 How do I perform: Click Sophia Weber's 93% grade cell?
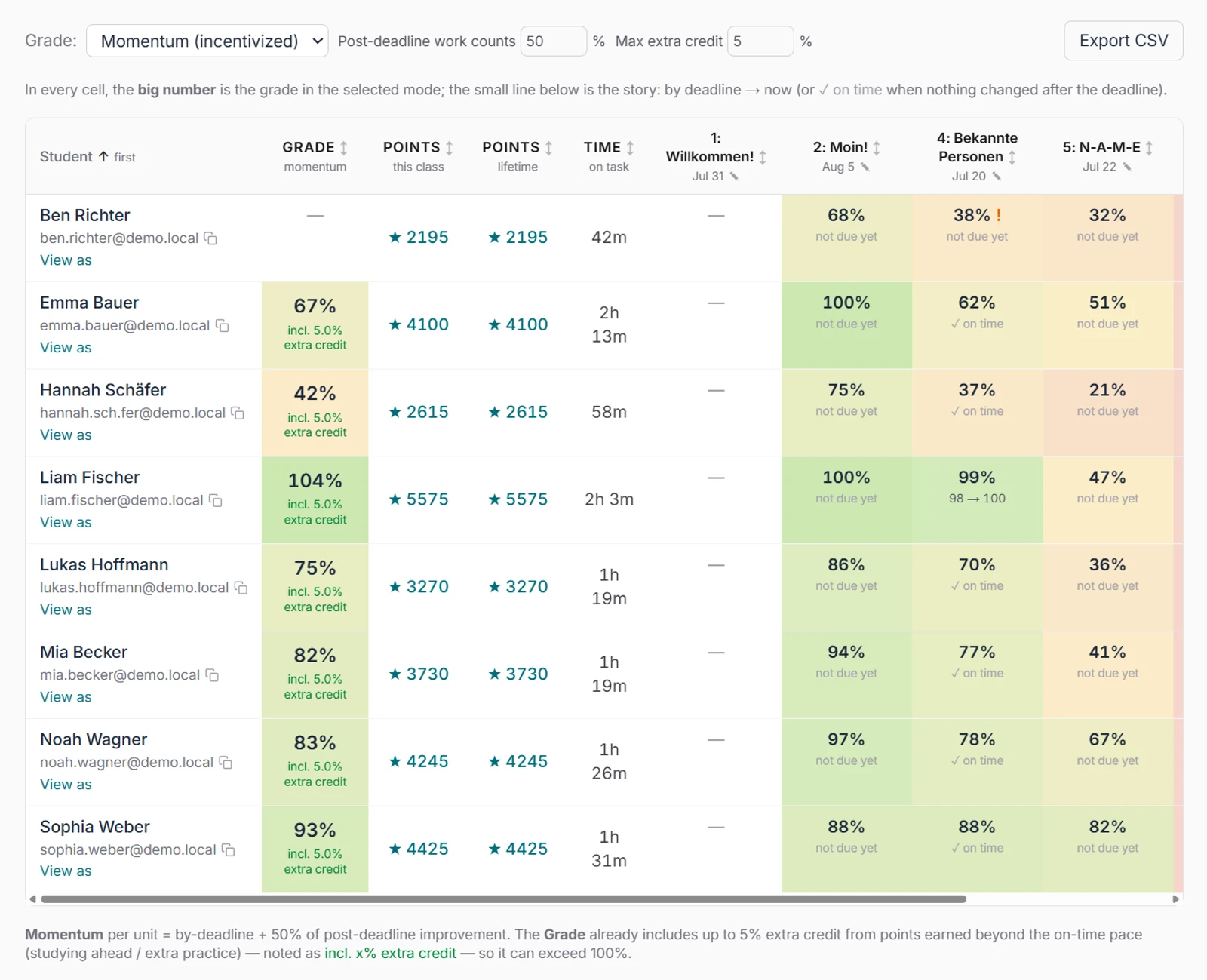click(x=315, y=849)
